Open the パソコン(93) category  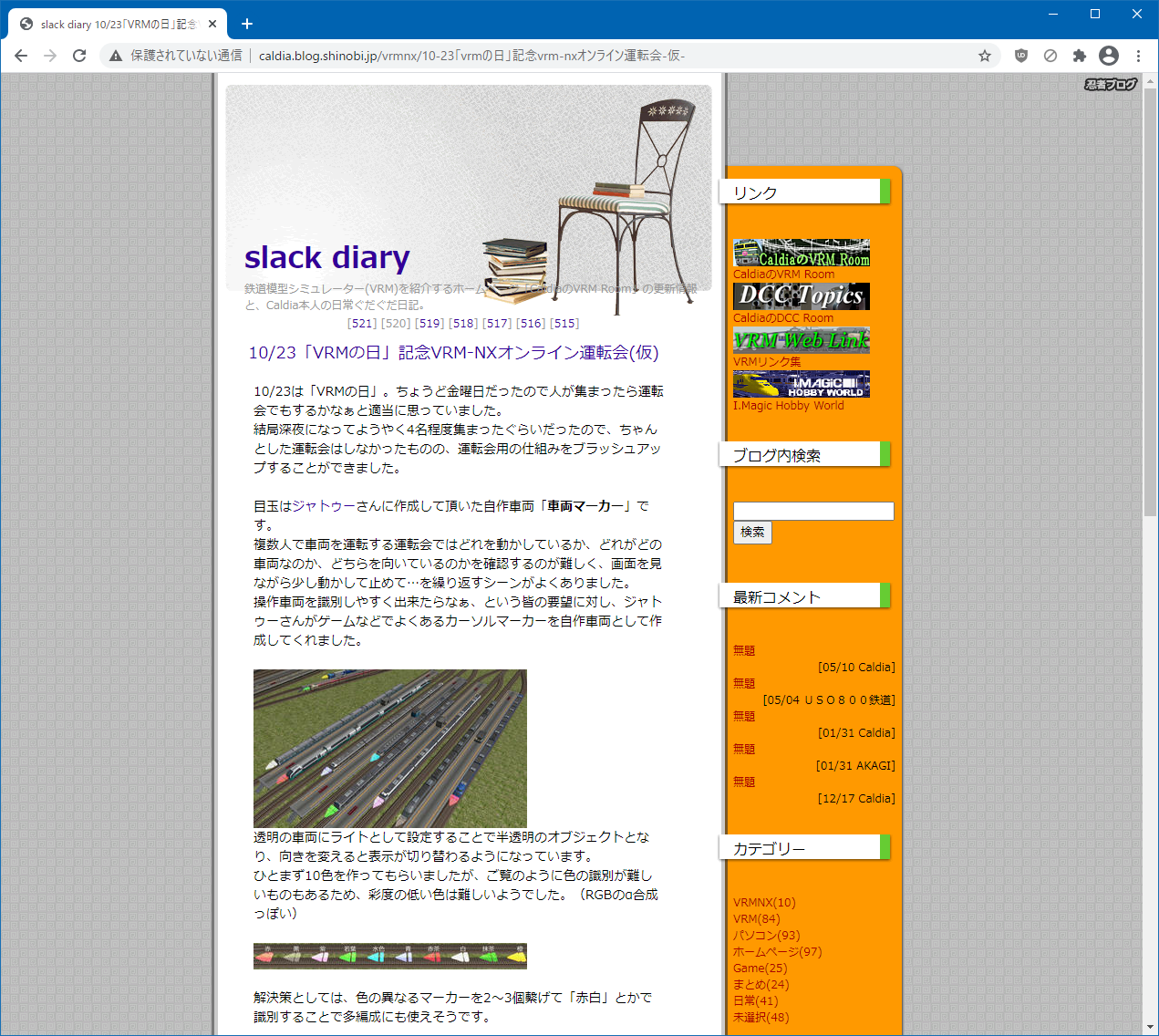pyautogui.click(x=767, y=936)
